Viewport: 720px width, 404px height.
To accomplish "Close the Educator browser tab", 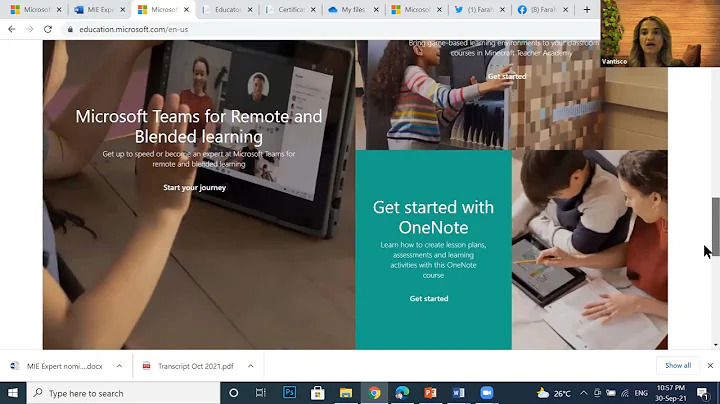I will coord(250,10).
